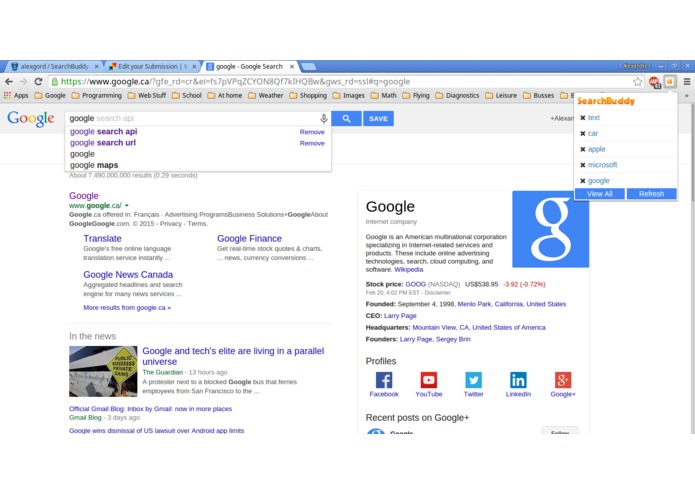Go back with the browser back arrow
695x494 pixels.
click(x=9, y=82)
